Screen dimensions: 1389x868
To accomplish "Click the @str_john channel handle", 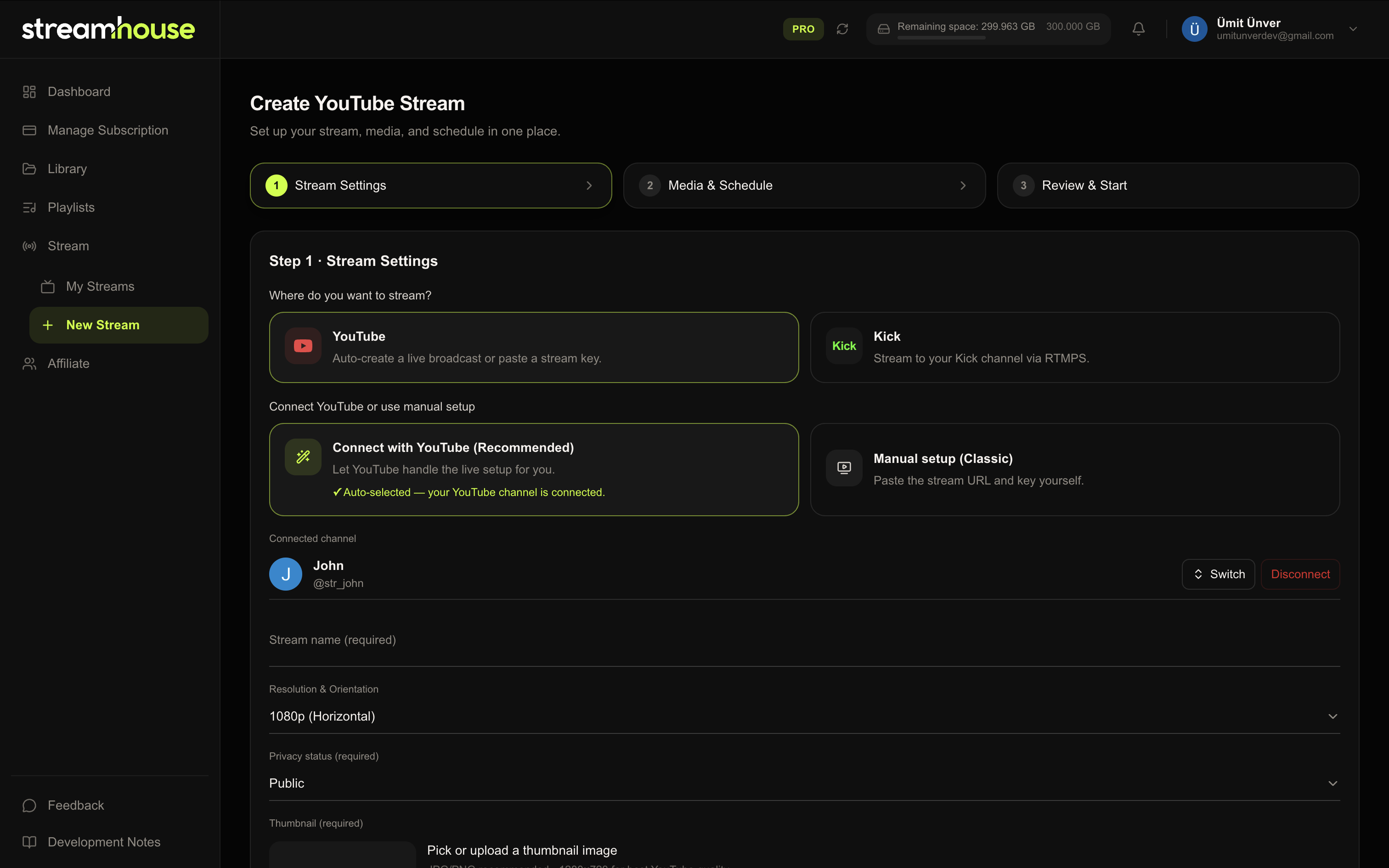I will click(x=338, y=583).
